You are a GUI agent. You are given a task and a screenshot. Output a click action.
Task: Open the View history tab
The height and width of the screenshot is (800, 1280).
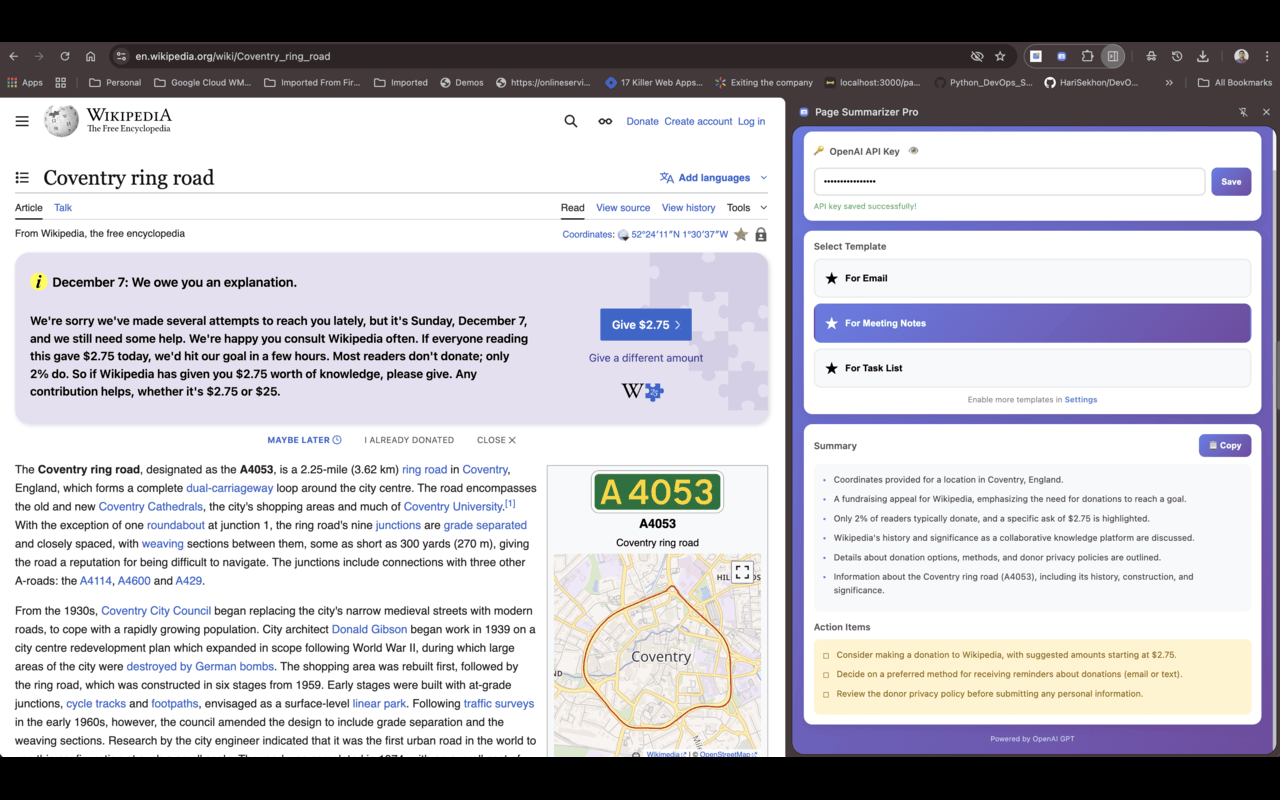click(688, 208)
